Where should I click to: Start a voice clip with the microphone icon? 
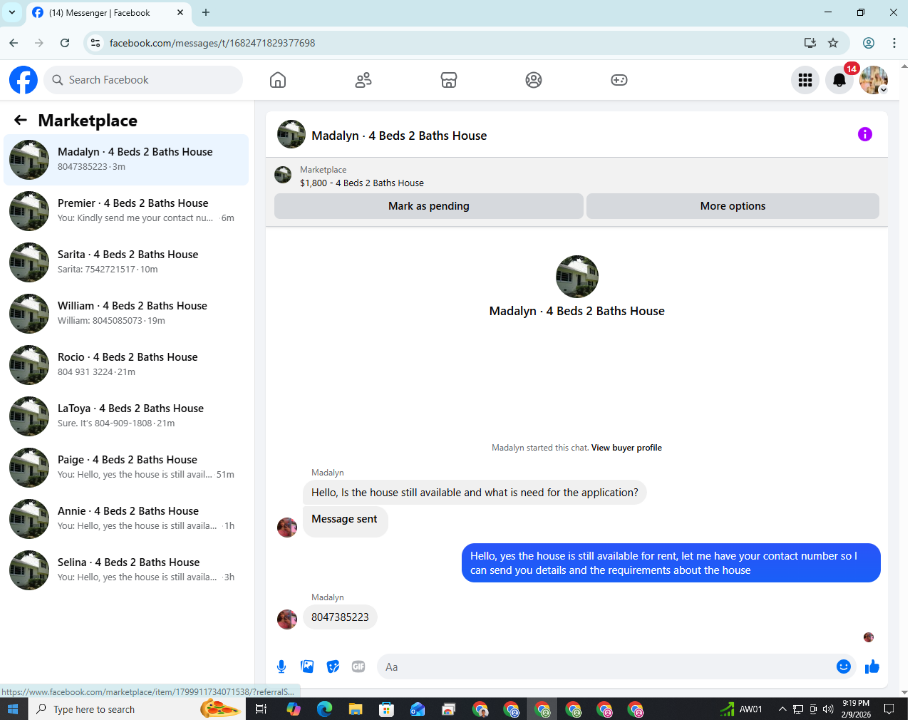[281, 667]
